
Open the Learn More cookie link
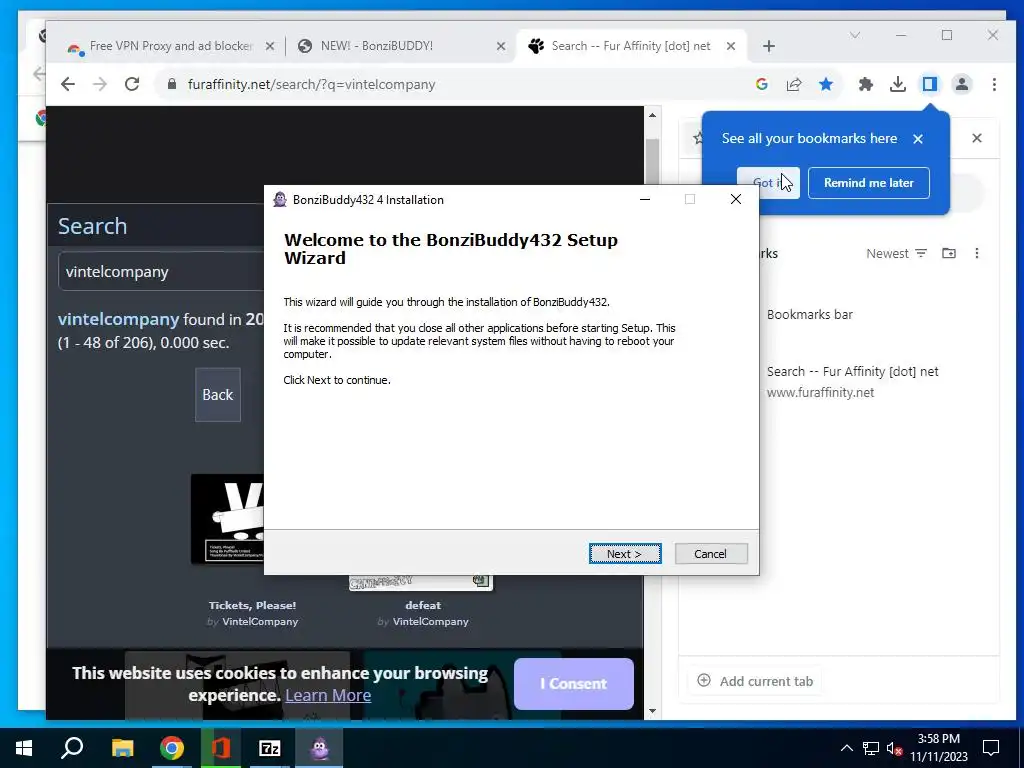[328, 696]
